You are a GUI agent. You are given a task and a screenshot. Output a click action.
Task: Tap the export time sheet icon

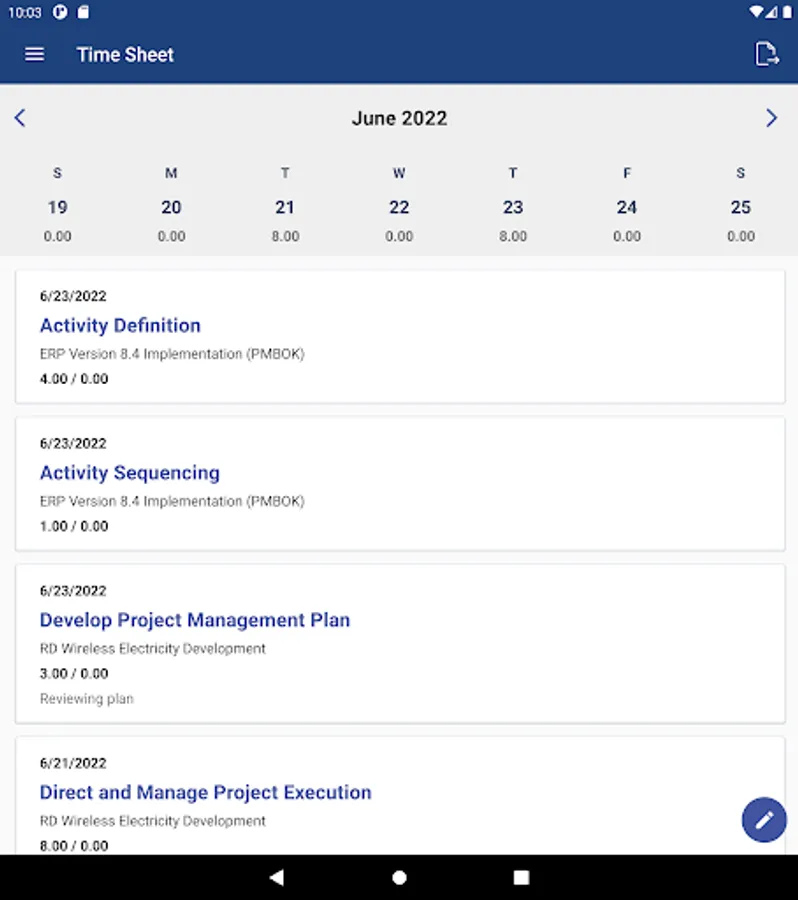766,54
